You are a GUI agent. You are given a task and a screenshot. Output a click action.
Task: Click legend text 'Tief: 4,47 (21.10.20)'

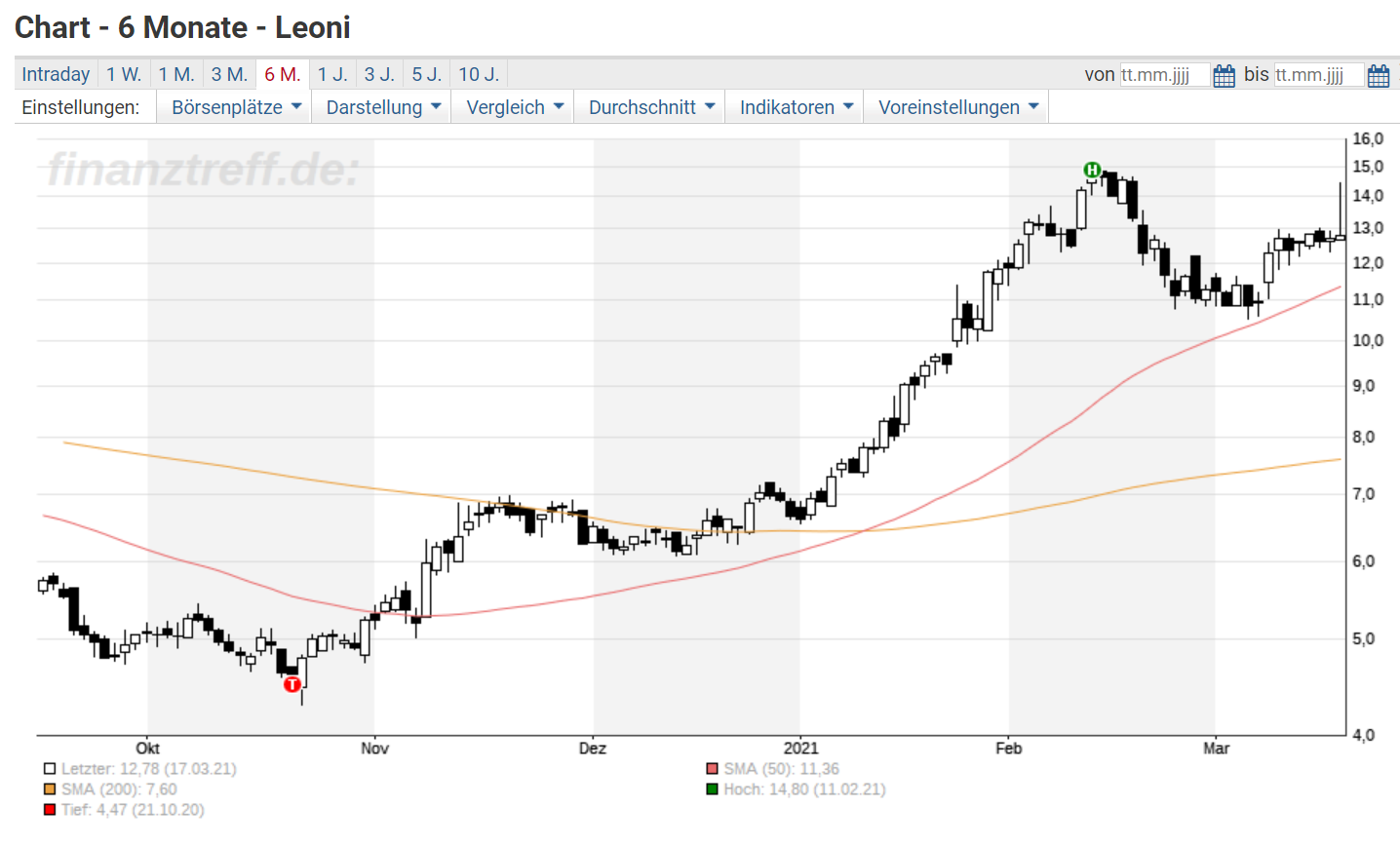click(133, 810)
